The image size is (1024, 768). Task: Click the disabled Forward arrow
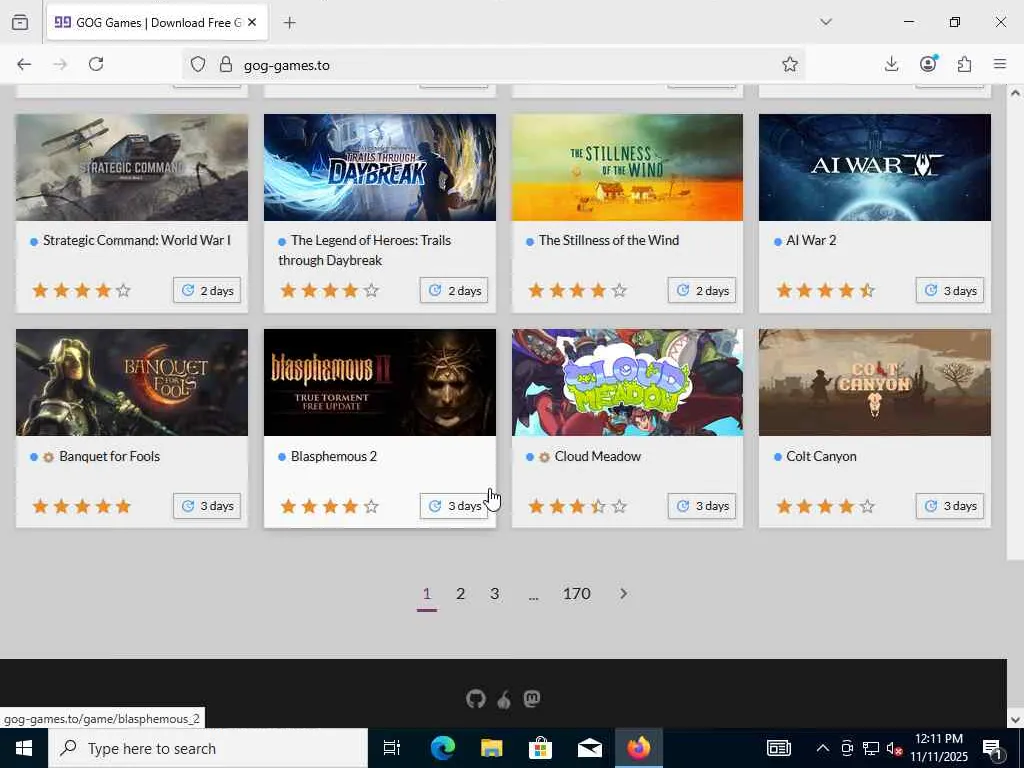(60, 64)
